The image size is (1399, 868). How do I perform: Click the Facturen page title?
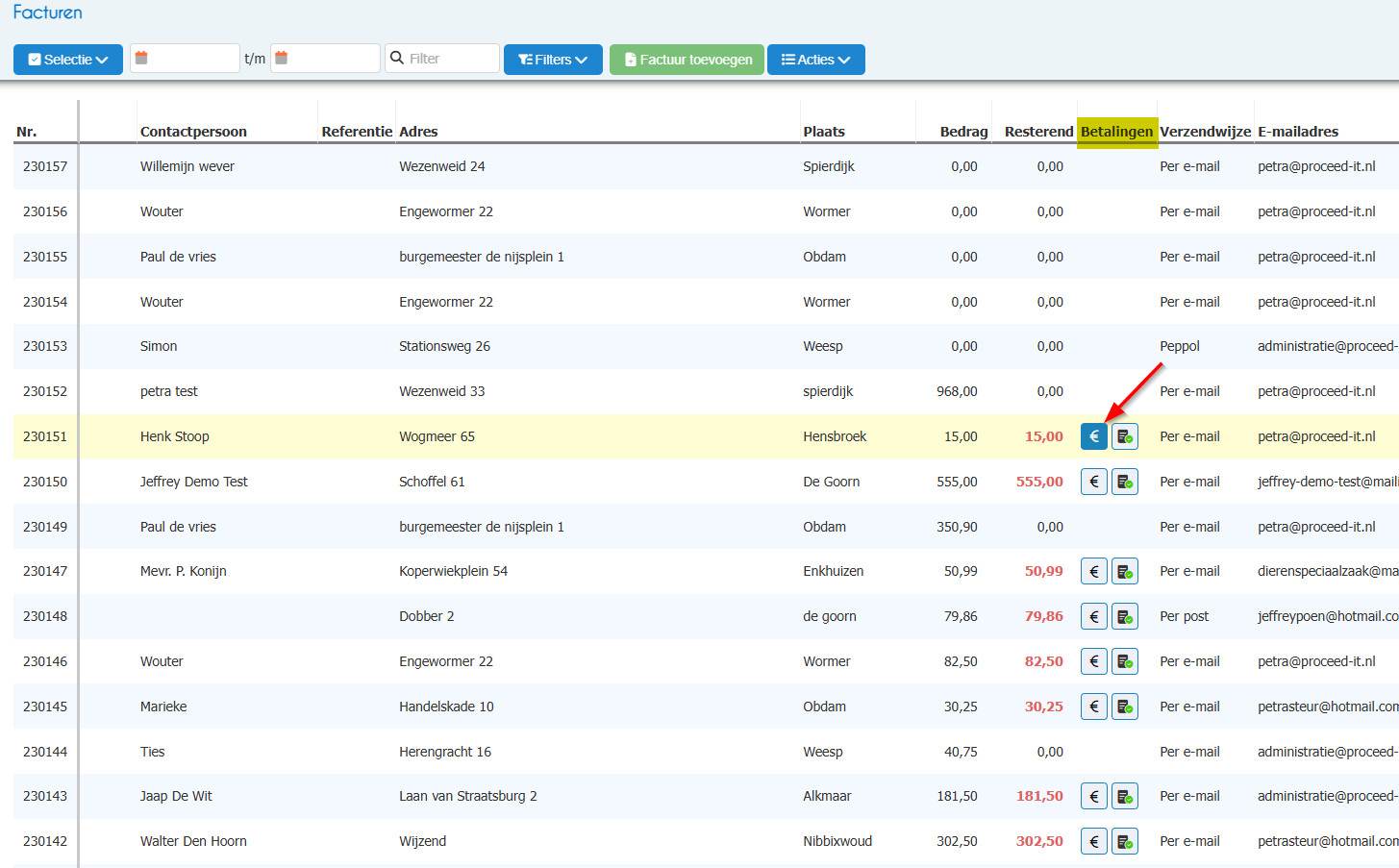tap(48, 12)
